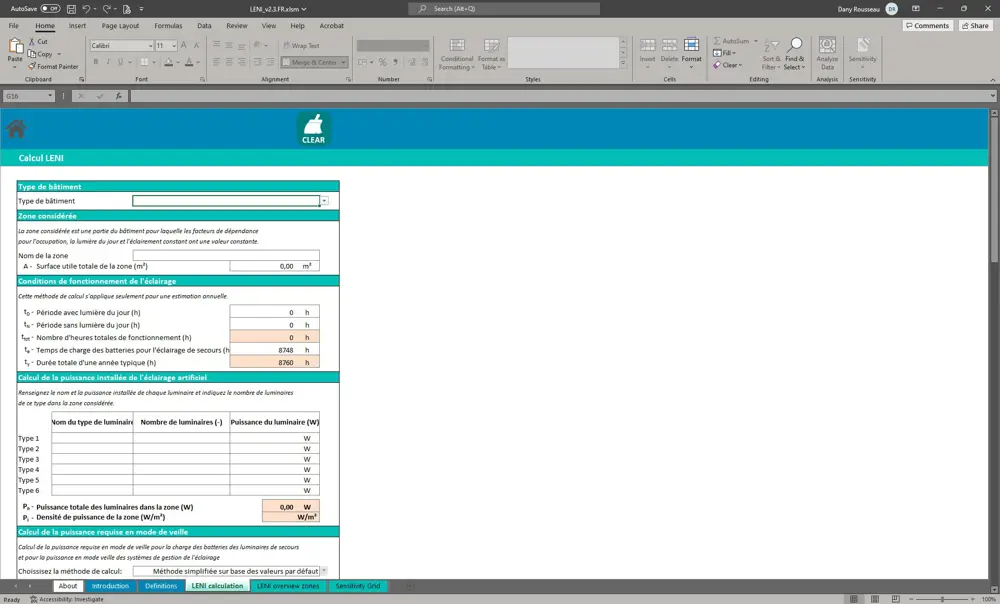Click the Insert Function fx icon
The height and width of the screenshot is (604, 1000).
tap(119, 96)
